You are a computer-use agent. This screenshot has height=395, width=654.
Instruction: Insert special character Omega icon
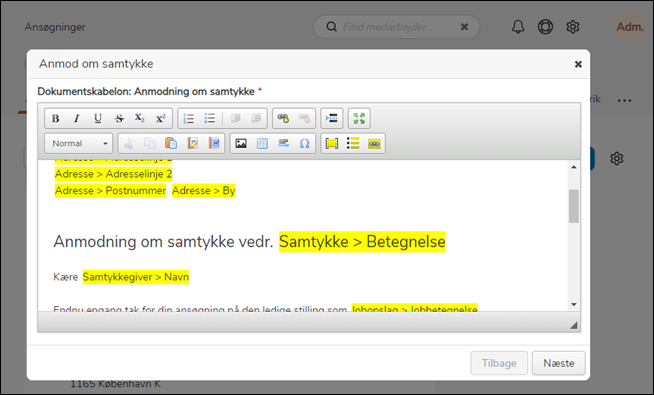(304, 144)
